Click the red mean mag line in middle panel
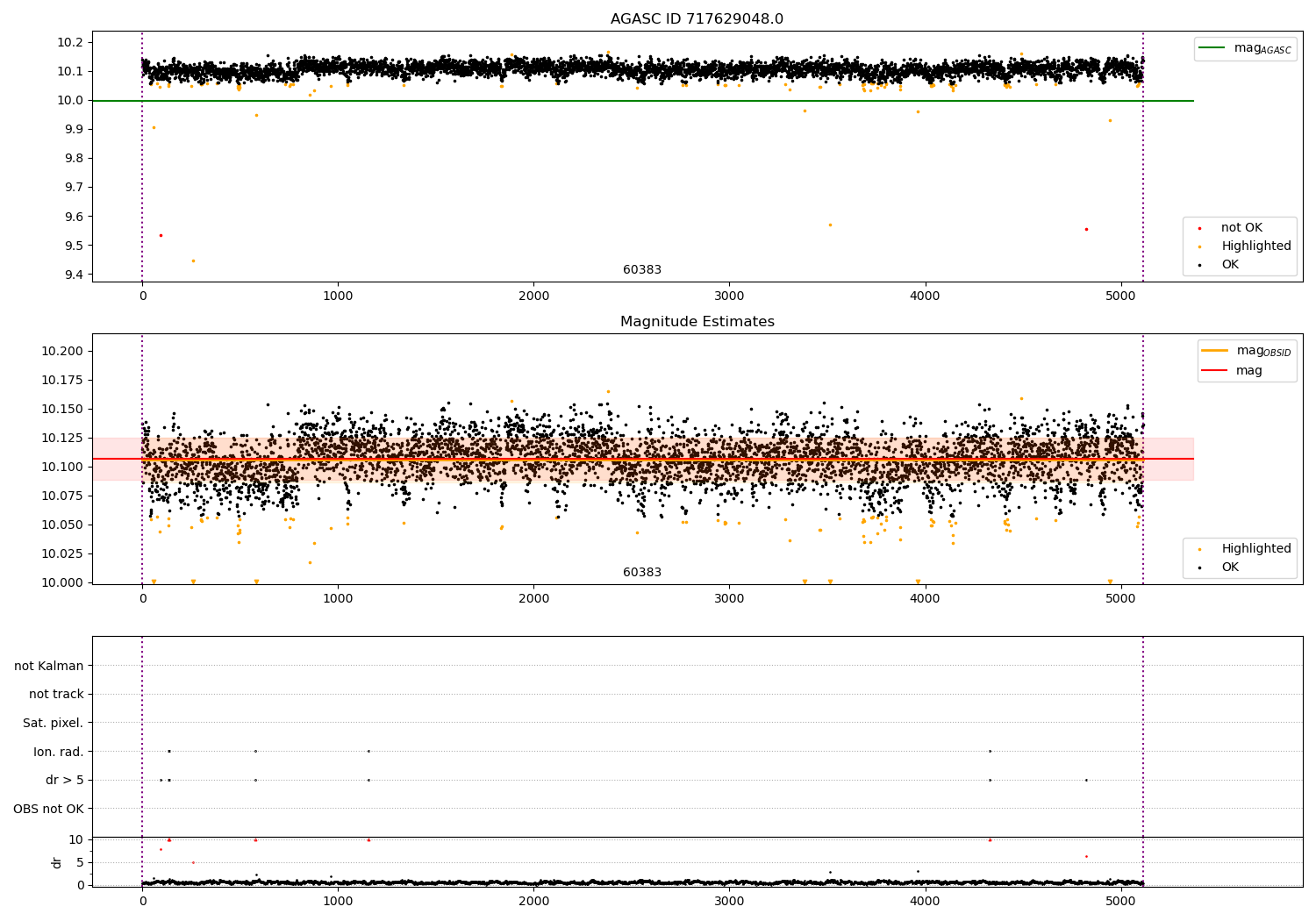The height and width of the screenshot is (921, 1316). 642,459
